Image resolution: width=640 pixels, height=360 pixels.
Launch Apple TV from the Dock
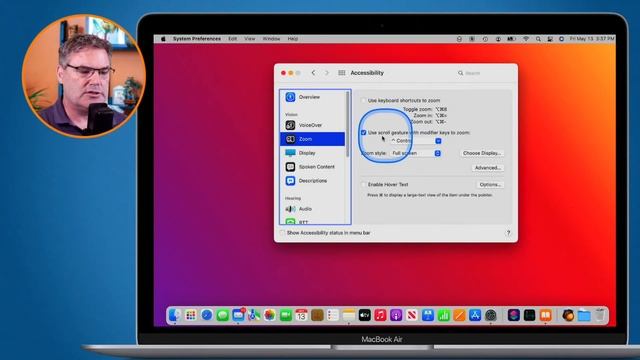[364, 315]
